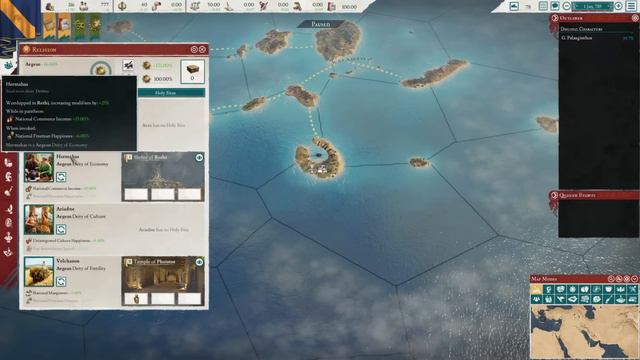Toggle eye icon on Temple of Phaistos
The height and width of the screenshot is (360, 640).
tap(199, 262)
